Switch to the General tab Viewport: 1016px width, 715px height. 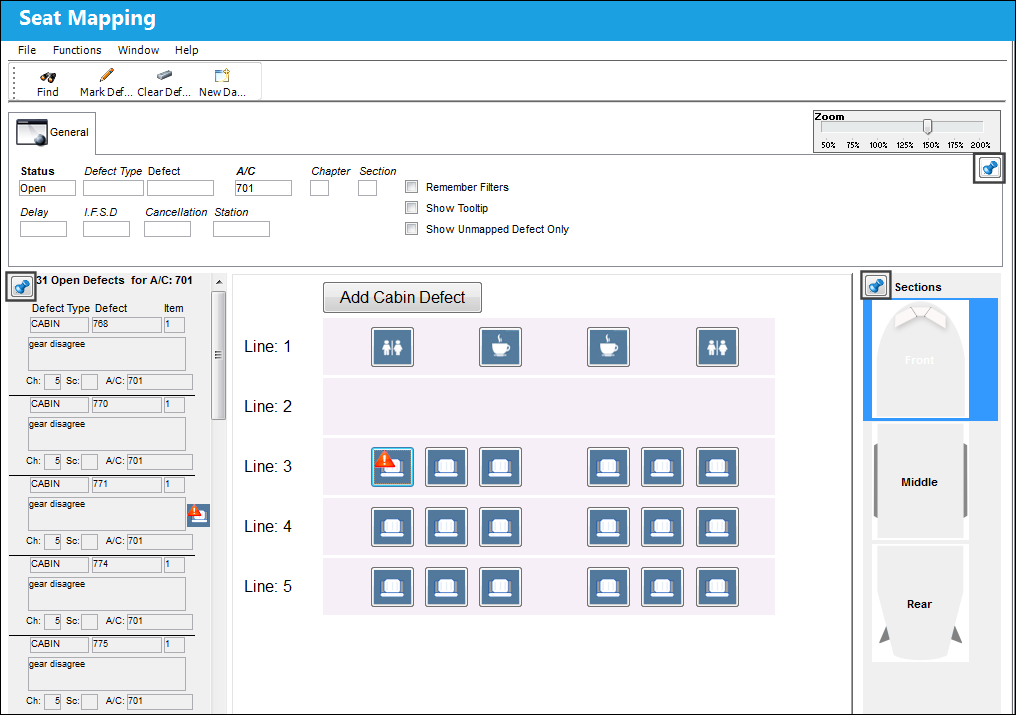click(53, 132)
